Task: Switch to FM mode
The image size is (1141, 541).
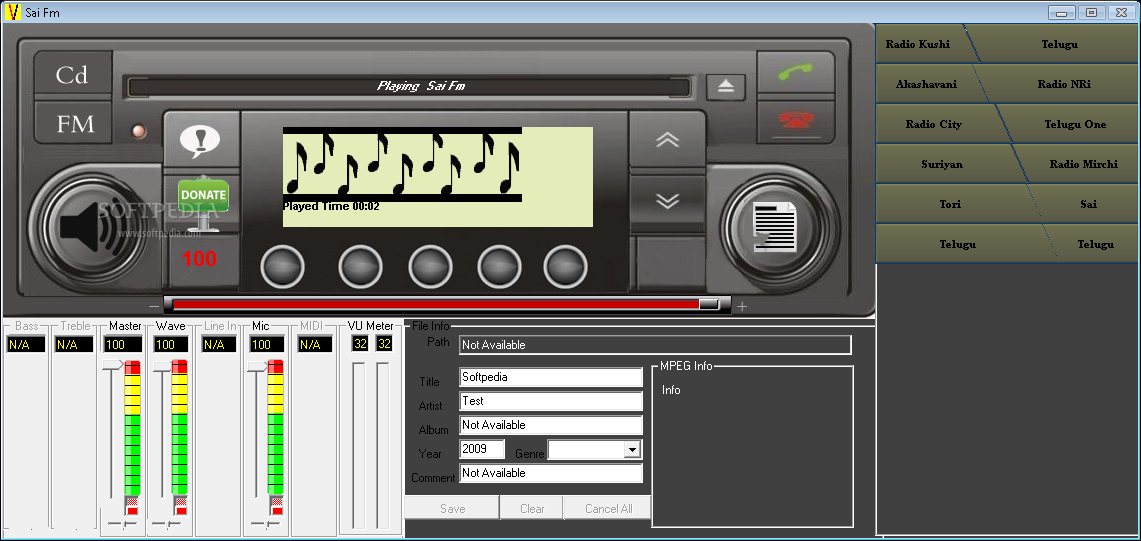Action: tap(76, 125)
